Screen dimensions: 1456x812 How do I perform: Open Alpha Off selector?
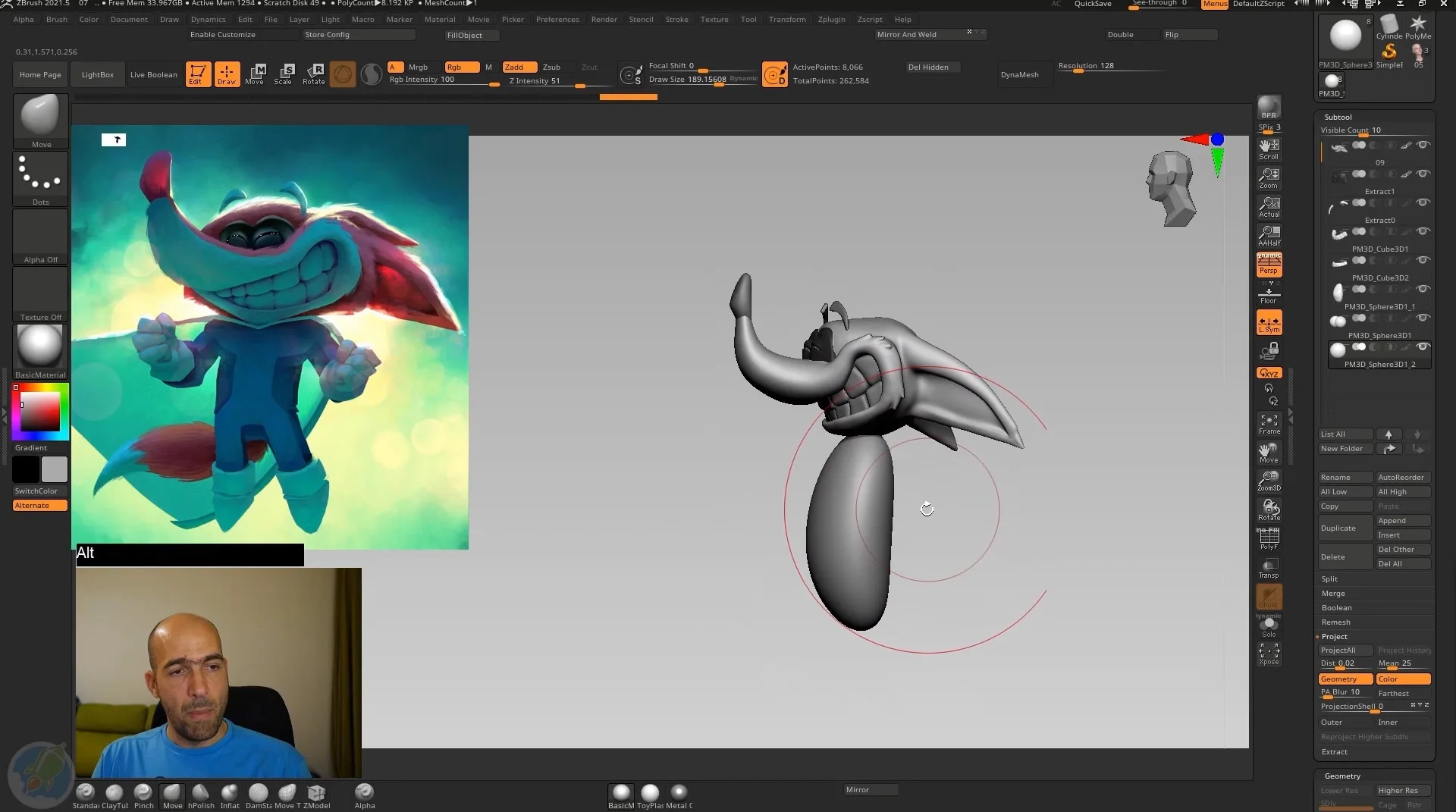pyautogui.click(x=40, y=237)
